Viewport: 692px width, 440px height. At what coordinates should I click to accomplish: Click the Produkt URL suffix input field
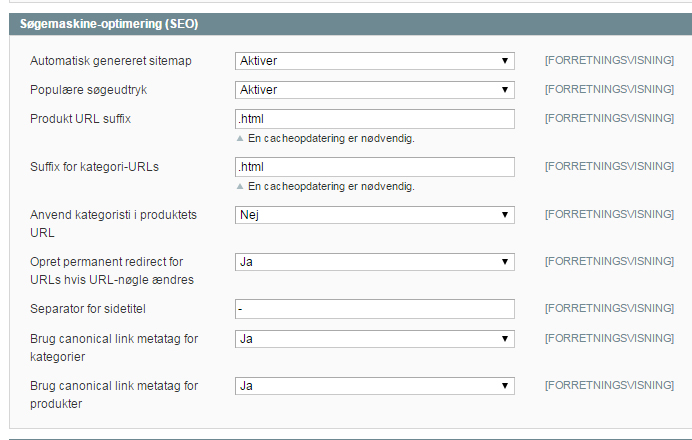(375, 119)
